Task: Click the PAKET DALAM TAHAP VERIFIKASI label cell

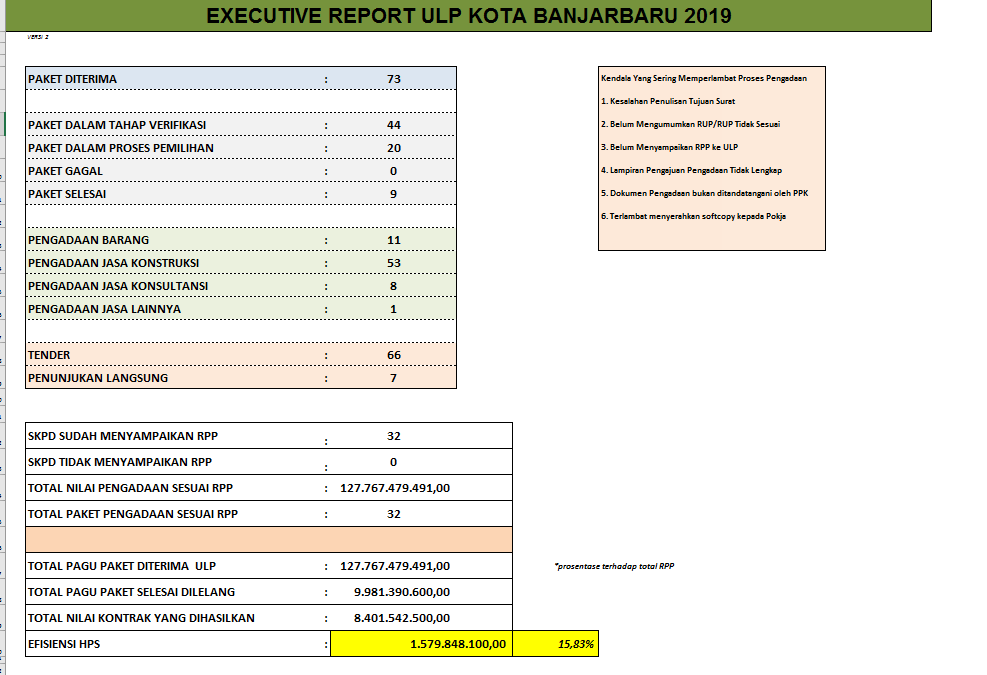Action: [118, 125]
